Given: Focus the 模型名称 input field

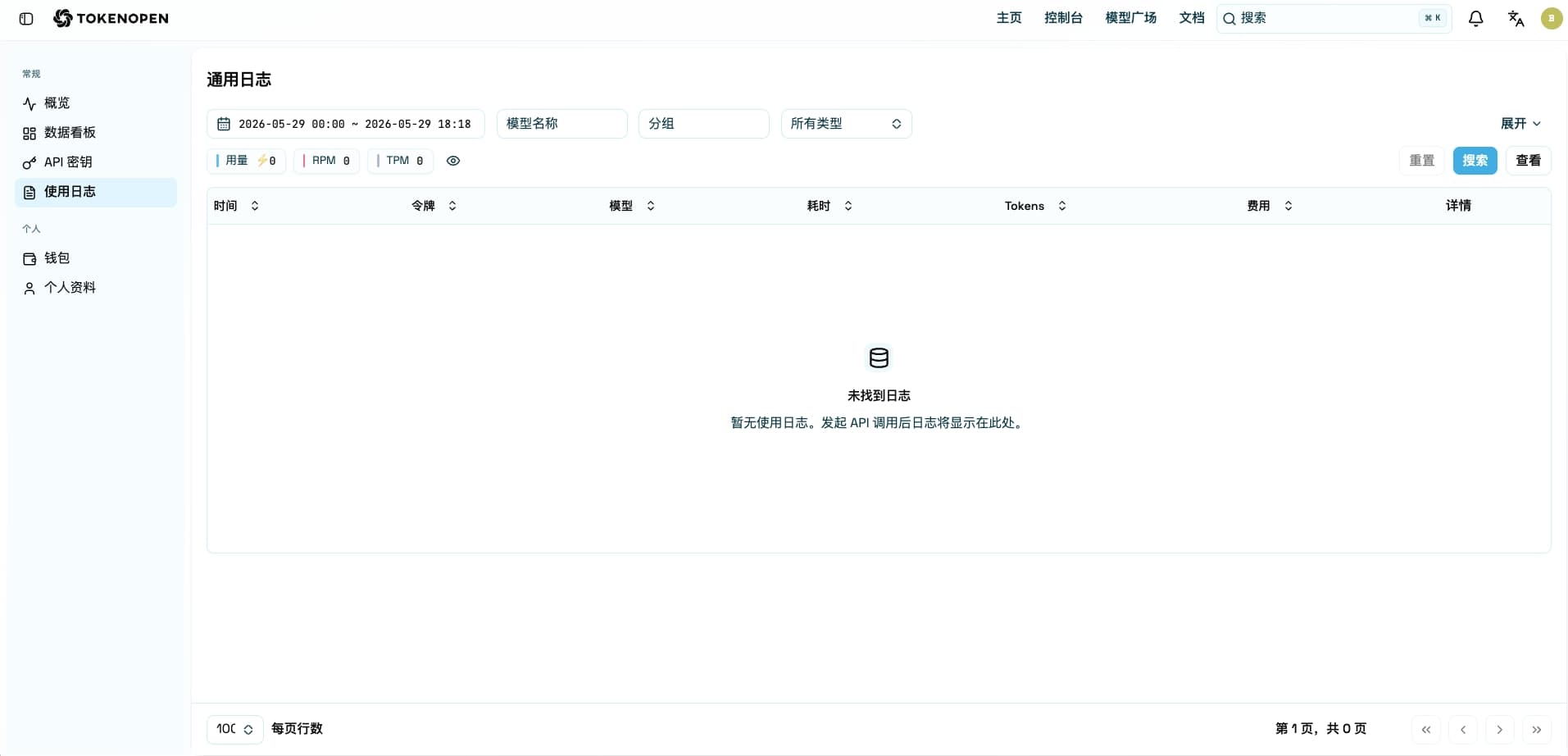Looking at the screenshot, I should point(561,124).
